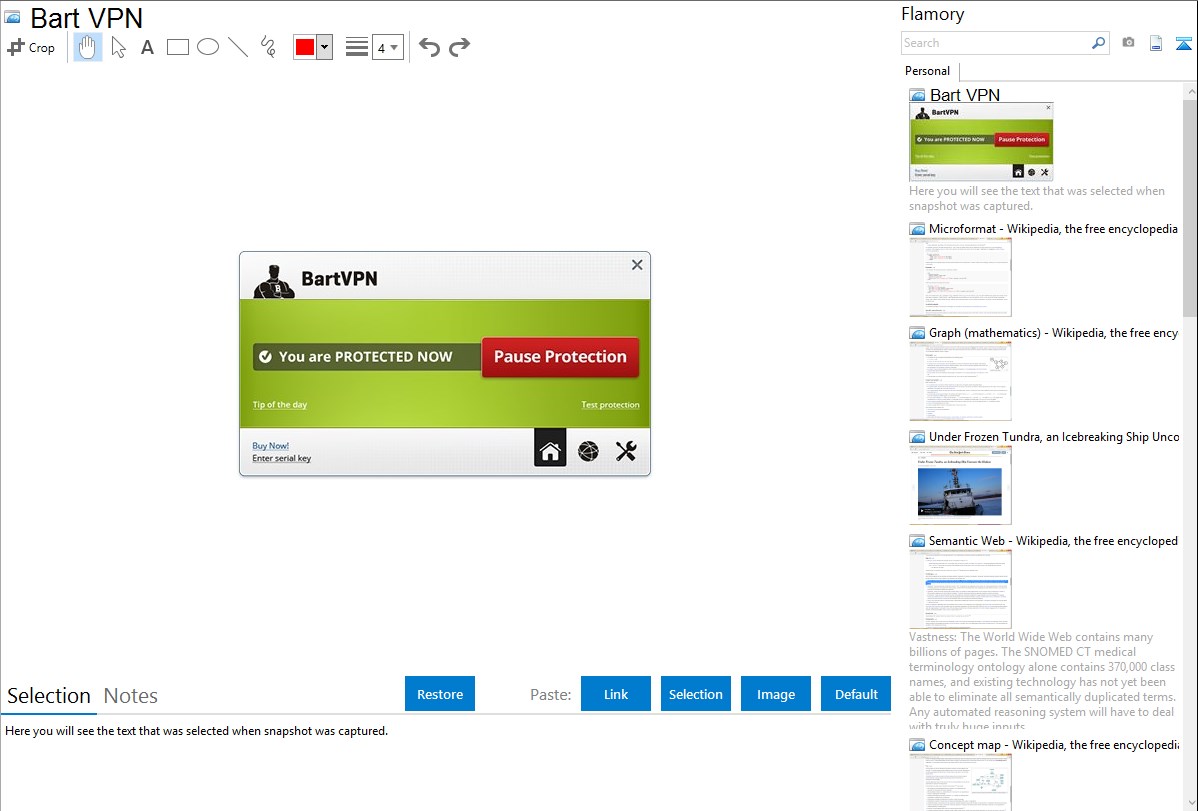Click the You are PROTECTED NOW status
Screen dimensions: 1198x811
[367, 357]
